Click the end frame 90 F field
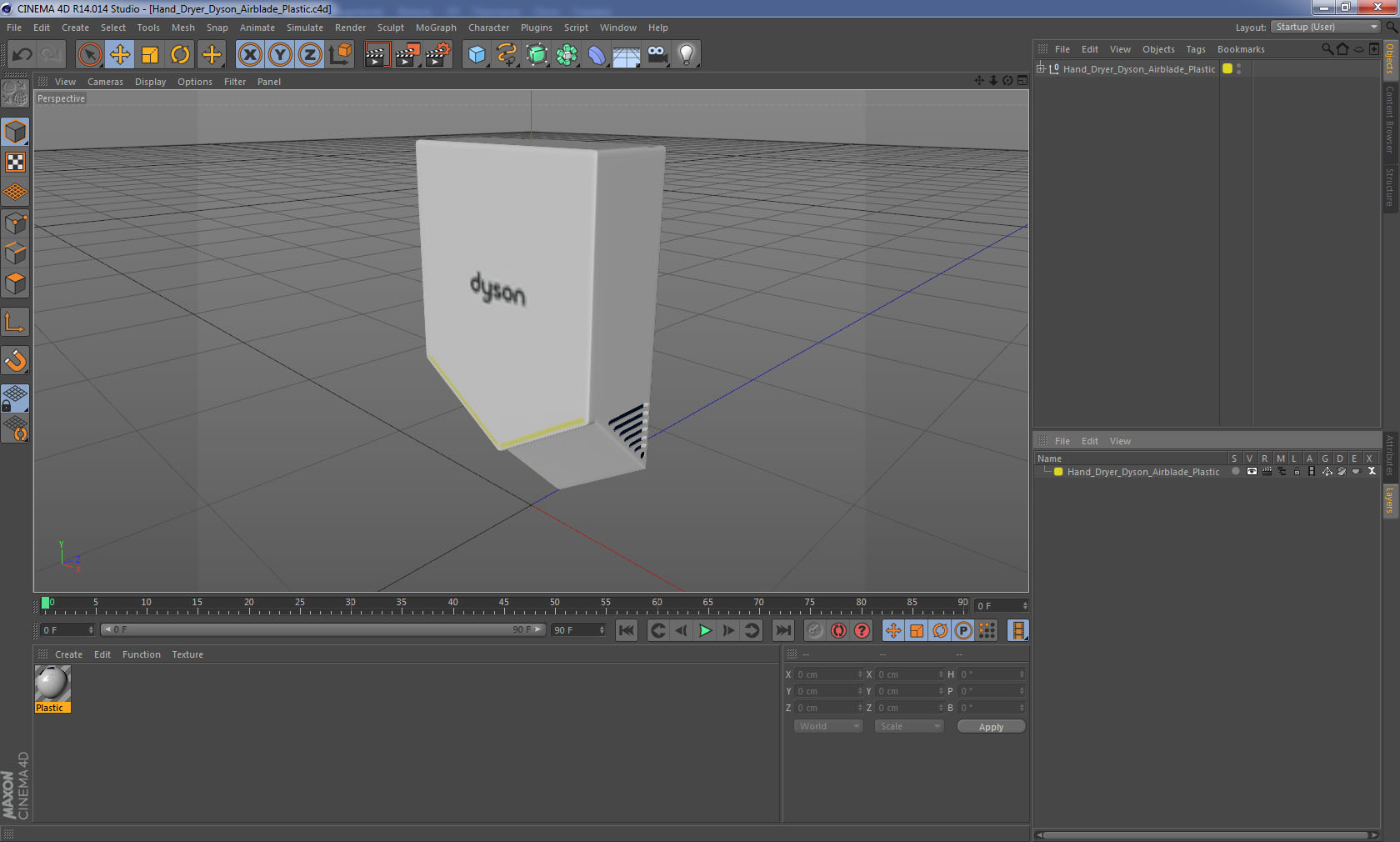 pos(577,629)
